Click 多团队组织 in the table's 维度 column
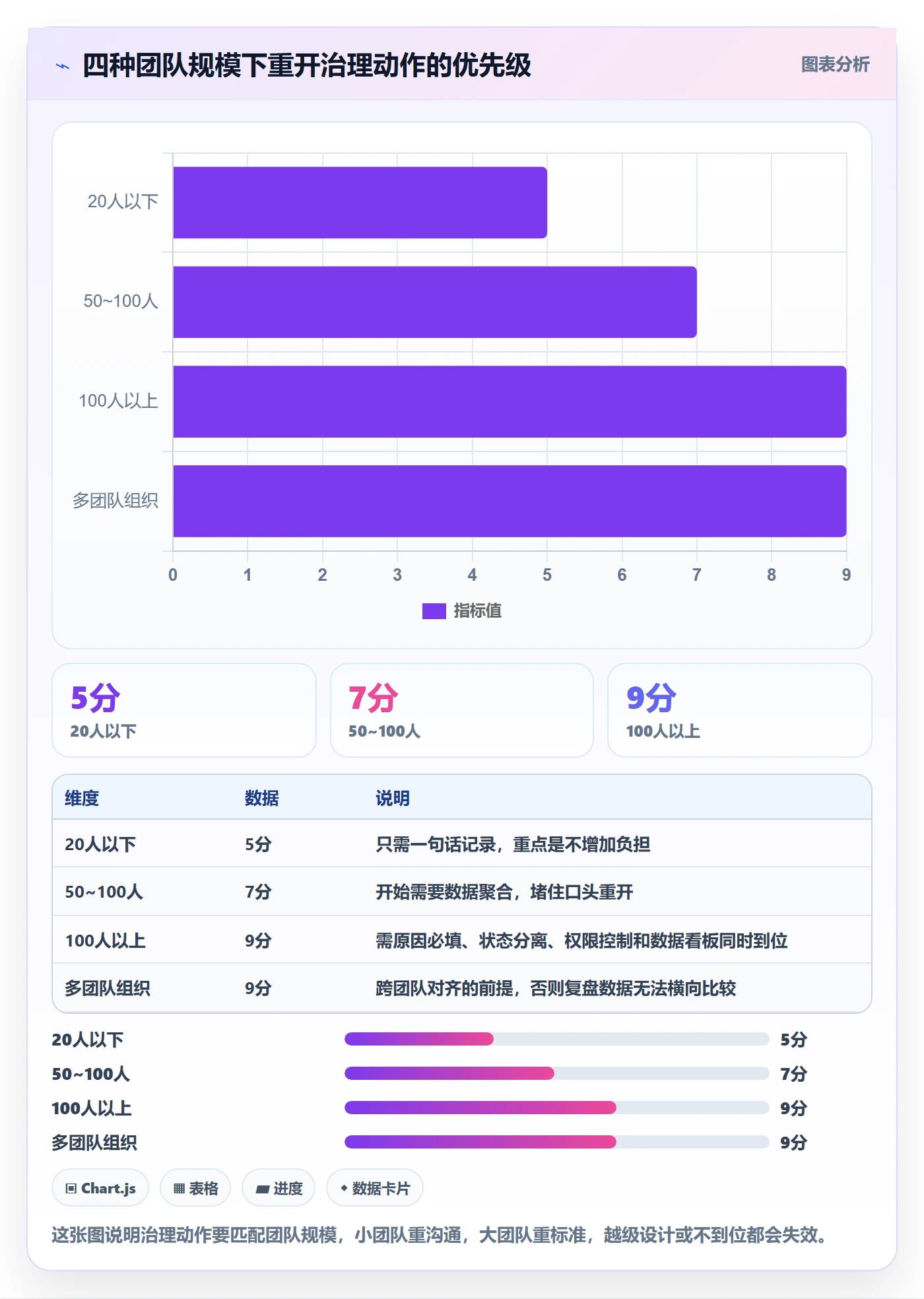924x1299 pixels. click(x=108, y=988)
